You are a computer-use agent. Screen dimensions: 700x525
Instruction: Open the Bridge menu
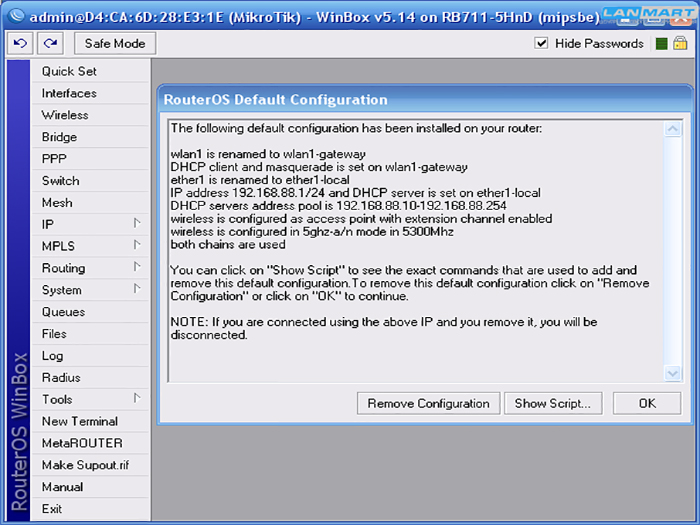coord(90,137)
